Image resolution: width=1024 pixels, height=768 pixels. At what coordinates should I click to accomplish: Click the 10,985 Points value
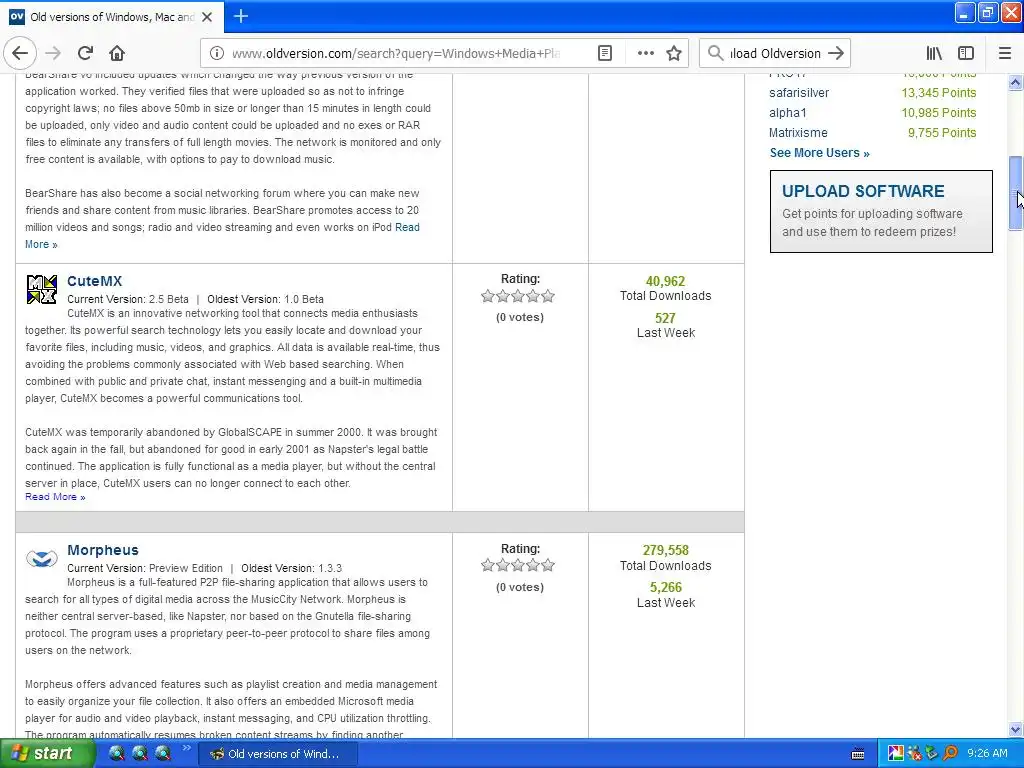(938, 112)
